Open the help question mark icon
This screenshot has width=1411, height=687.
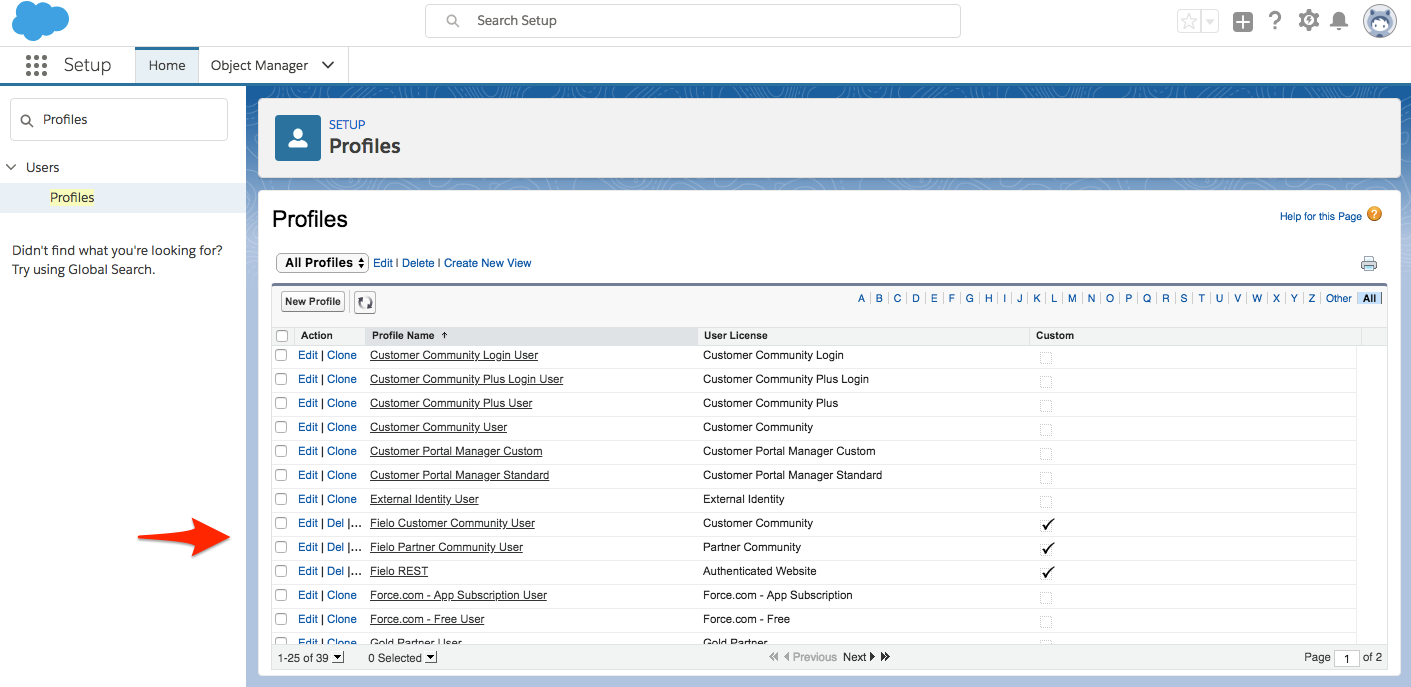1275,20
